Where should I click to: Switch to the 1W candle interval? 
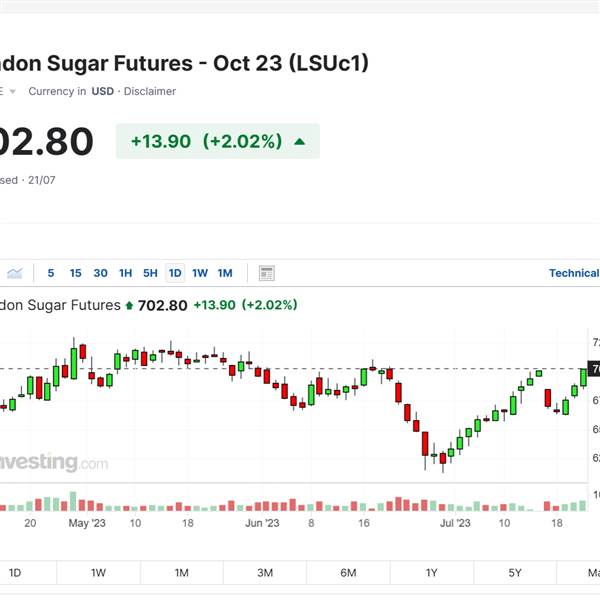[200, 273]
